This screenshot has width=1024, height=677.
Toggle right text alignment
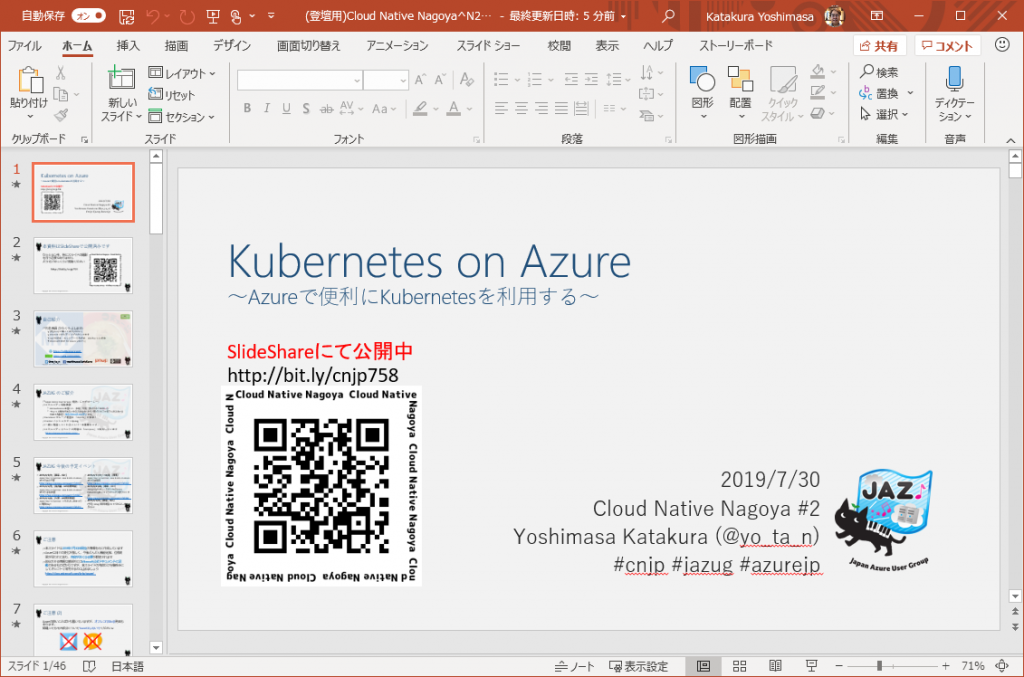(x=541, y=108)
